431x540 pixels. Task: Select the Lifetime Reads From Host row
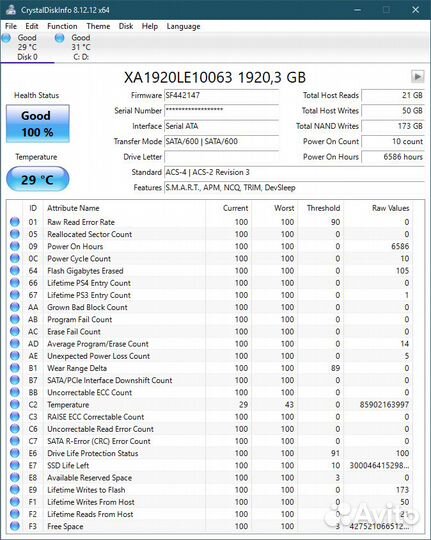210,514
